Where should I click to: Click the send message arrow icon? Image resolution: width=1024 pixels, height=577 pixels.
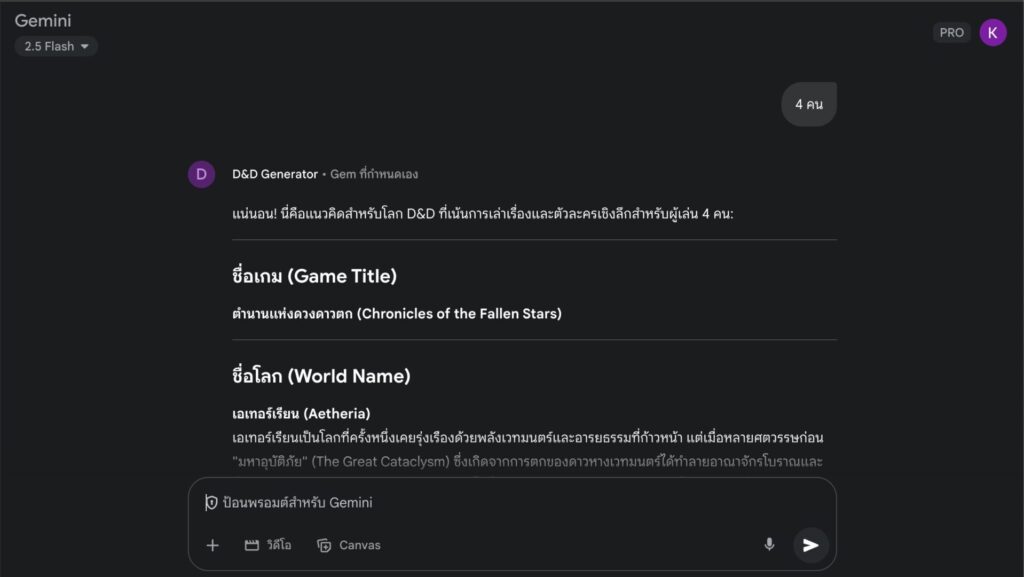click(x=810, y=545)
